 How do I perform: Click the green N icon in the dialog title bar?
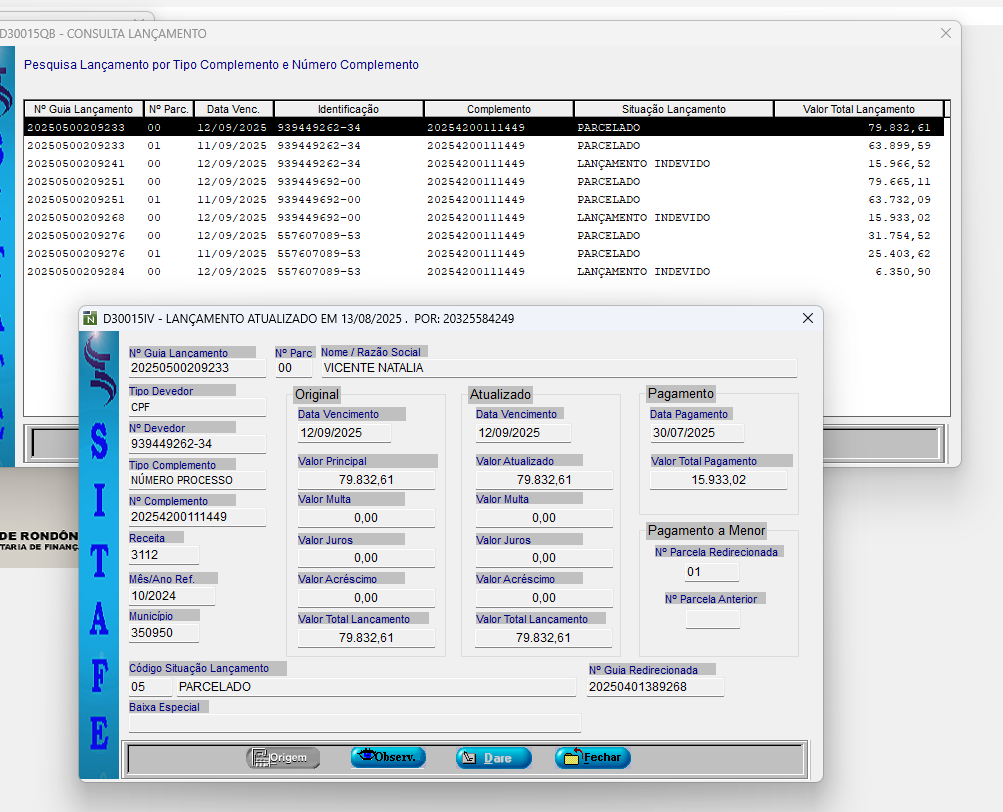pos(91,318)
